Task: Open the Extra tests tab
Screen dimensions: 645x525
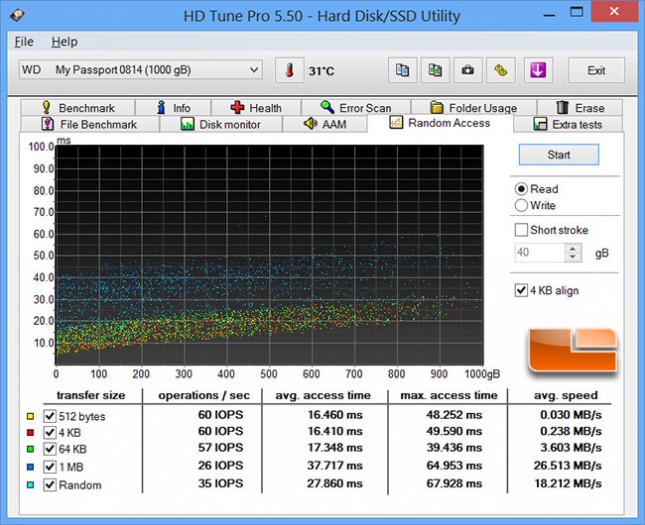Action: click(x=568, y=124)
